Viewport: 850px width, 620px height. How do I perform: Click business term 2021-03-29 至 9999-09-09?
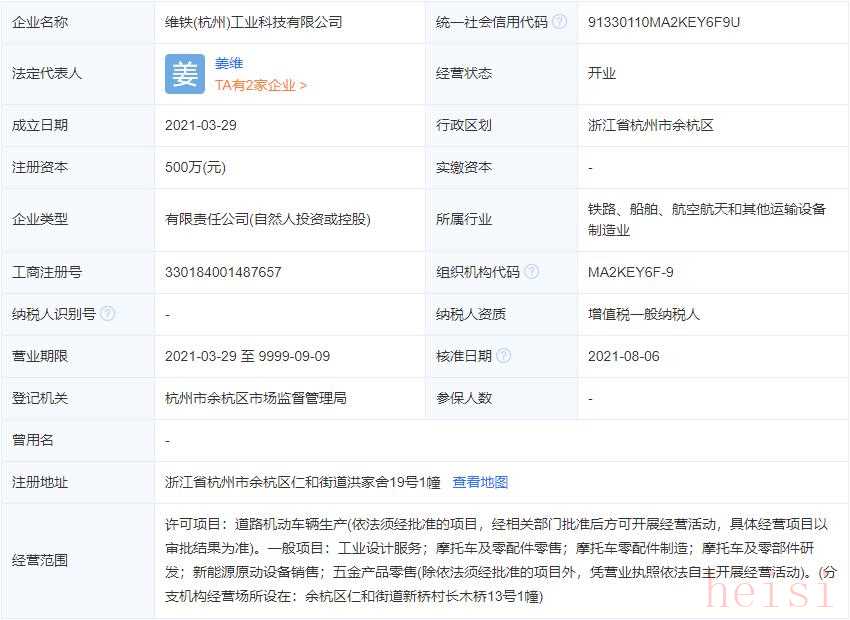(x=247, y=356)
